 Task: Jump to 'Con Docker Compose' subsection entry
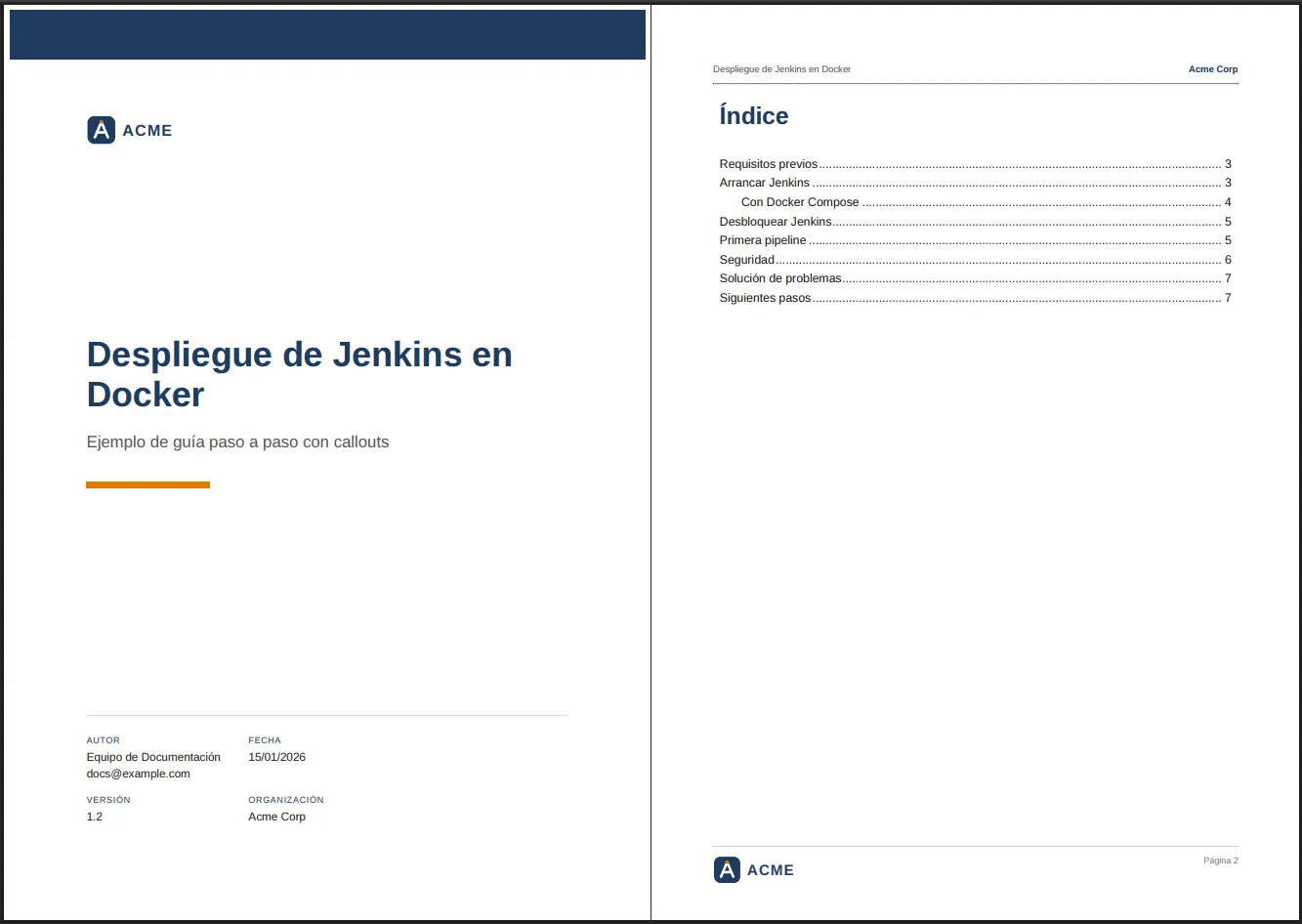986,202
